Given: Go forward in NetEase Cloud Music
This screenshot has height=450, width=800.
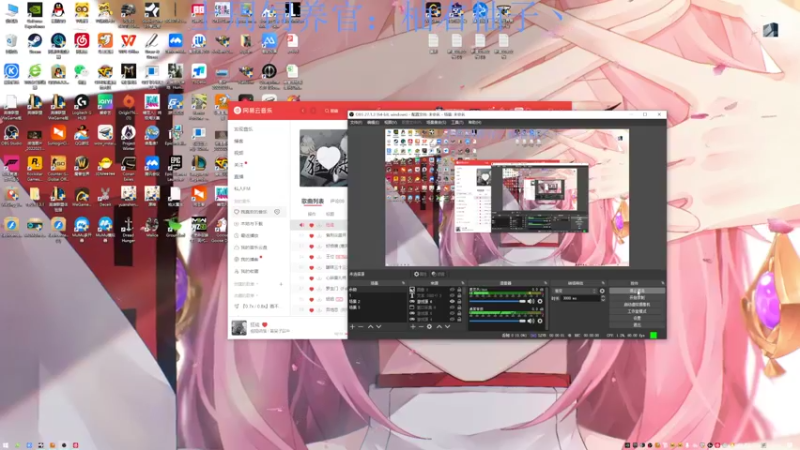Looking at the screenshot, I should coord(313,110).
